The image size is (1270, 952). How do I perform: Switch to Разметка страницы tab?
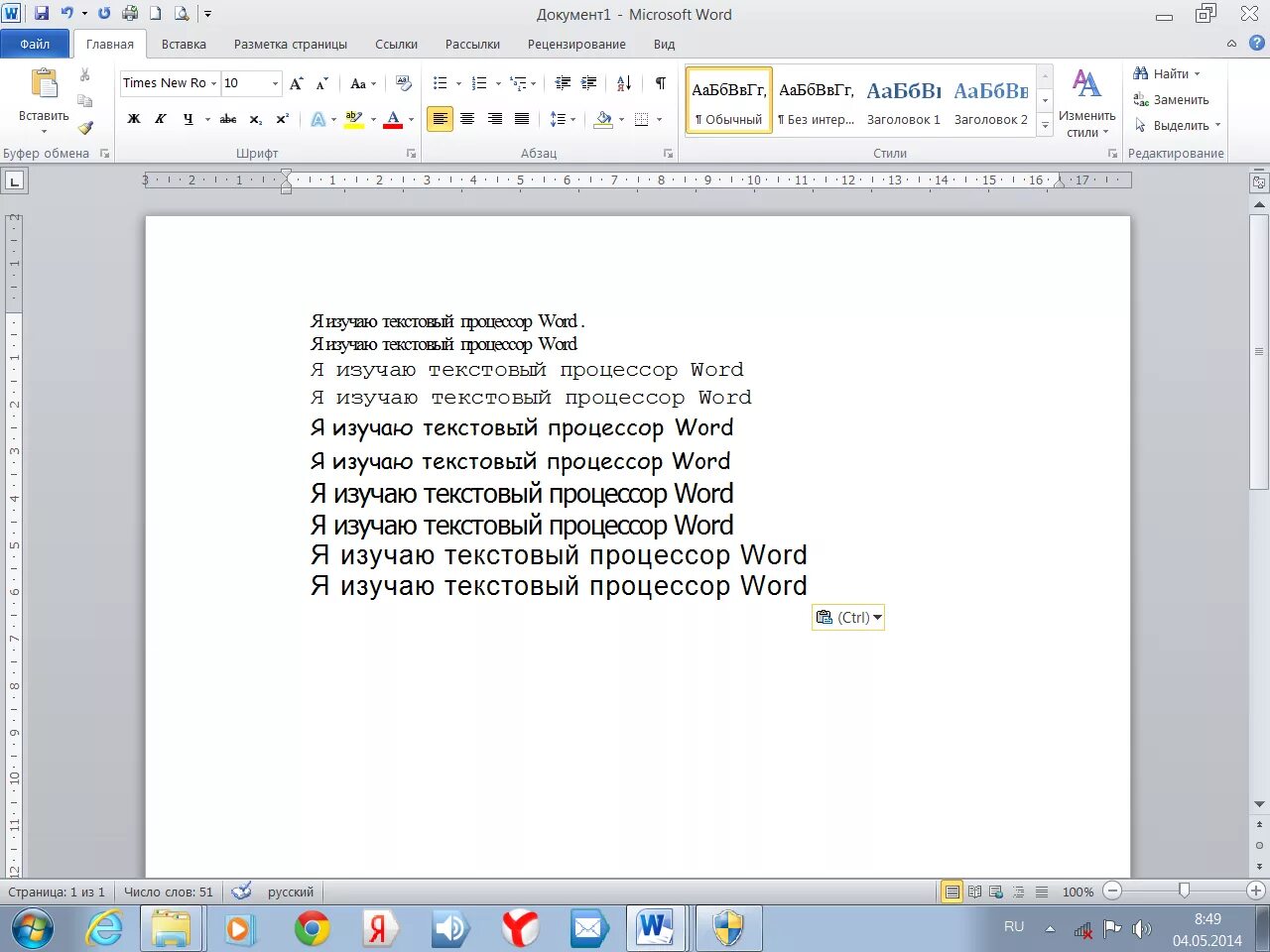click(291, 44)
